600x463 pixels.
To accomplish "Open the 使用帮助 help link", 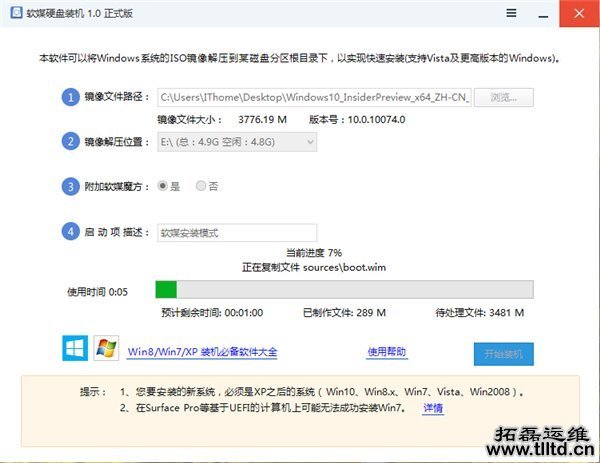I will pyautogui.click(x=387, y=352).
